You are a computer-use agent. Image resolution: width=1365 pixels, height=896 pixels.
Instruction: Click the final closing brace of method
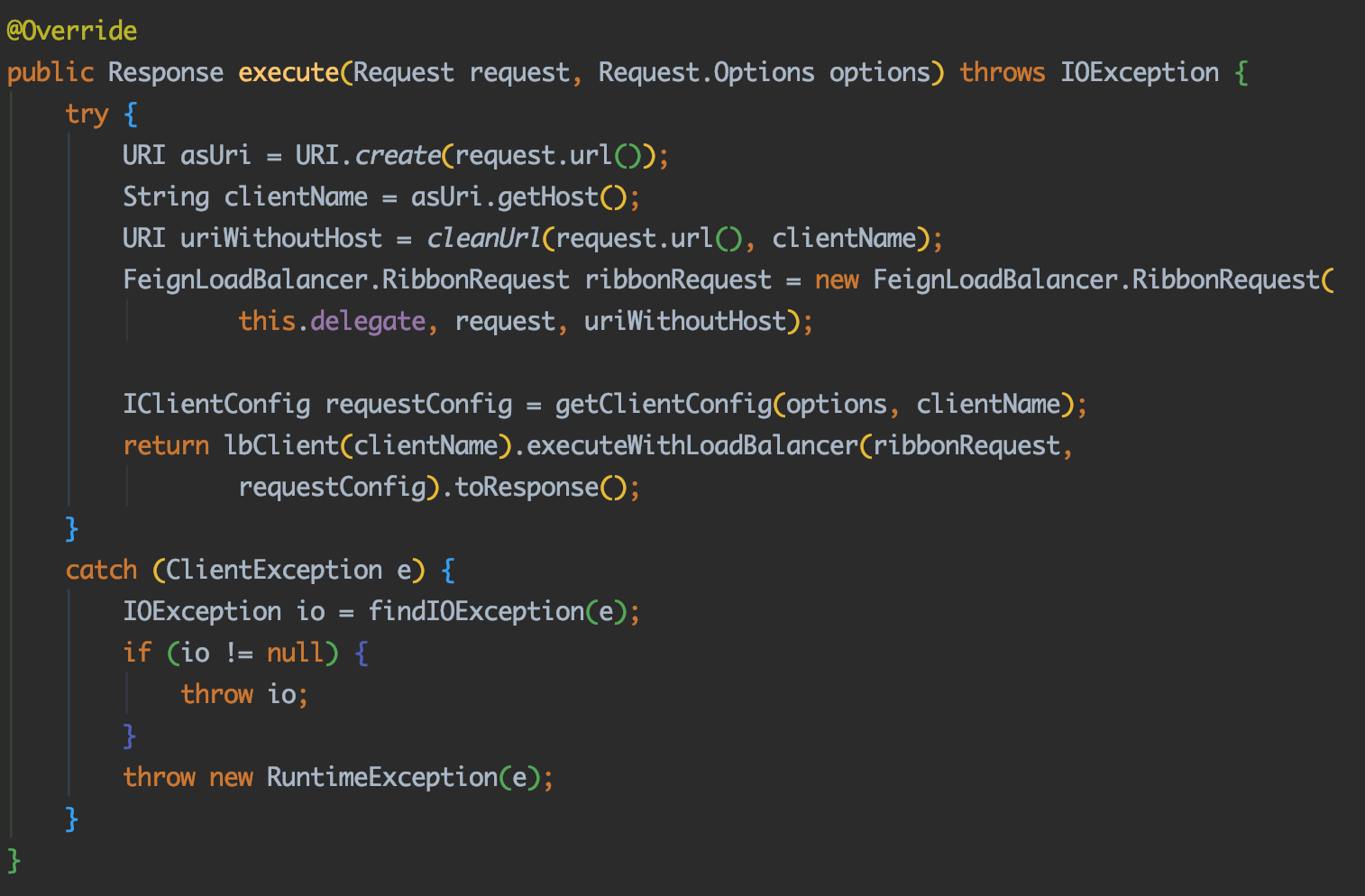14,861
